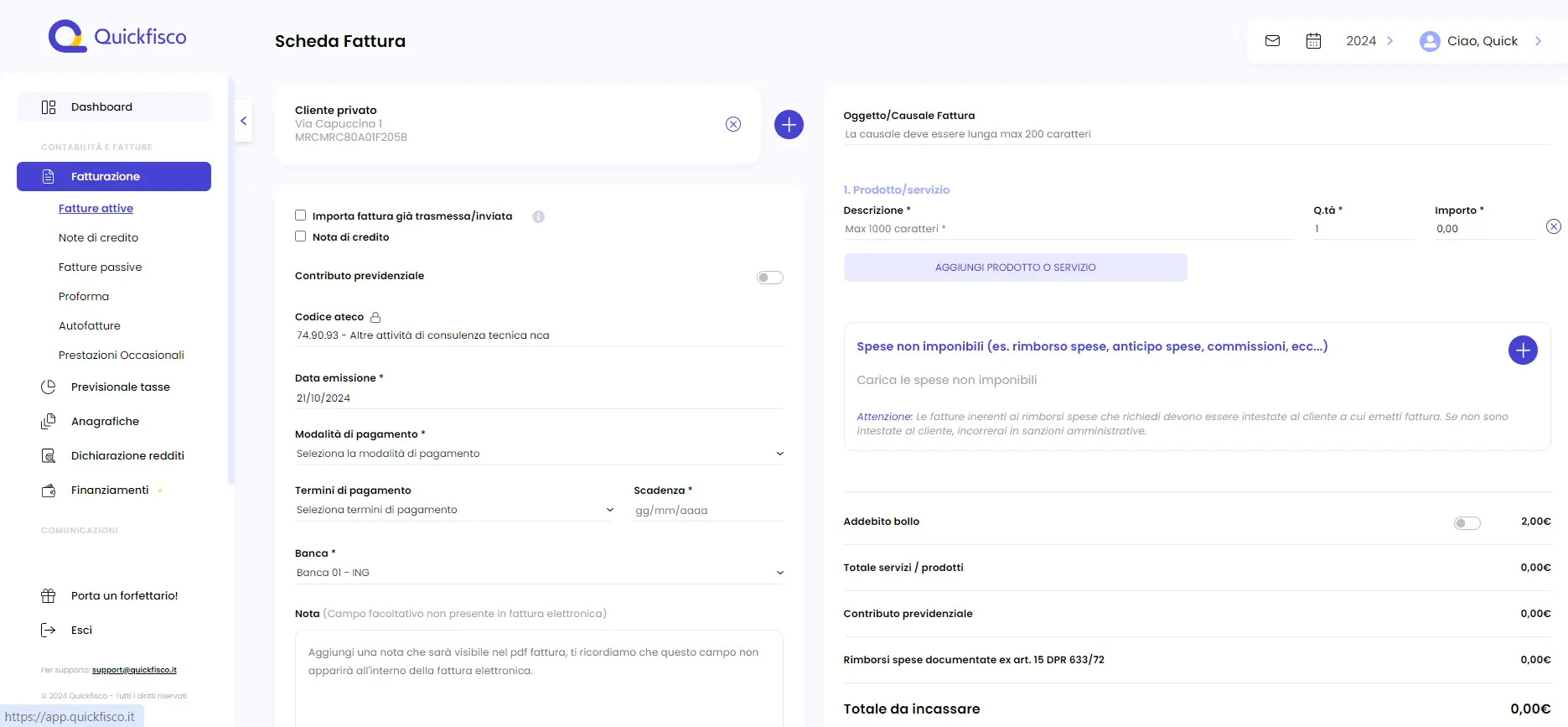1568x727 pixels.
Task: Click the Anagrafiche copy icon
Action: pos(49,422)
